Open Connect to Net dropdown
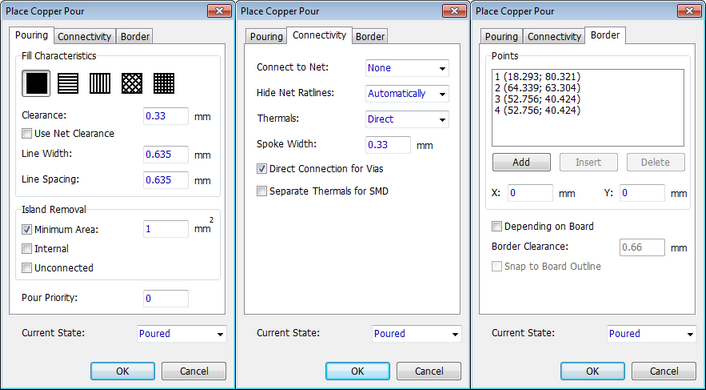706x390 pixels. coord(407,68)
